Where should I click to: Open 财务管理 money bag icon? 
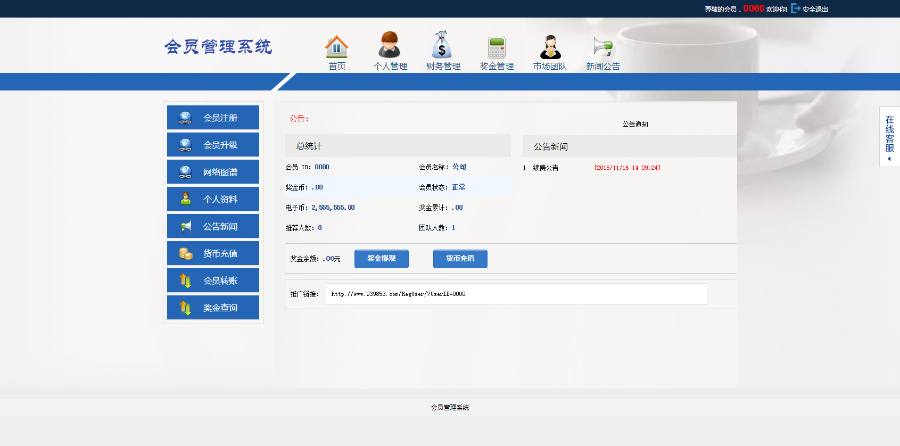tap(443, 45)
